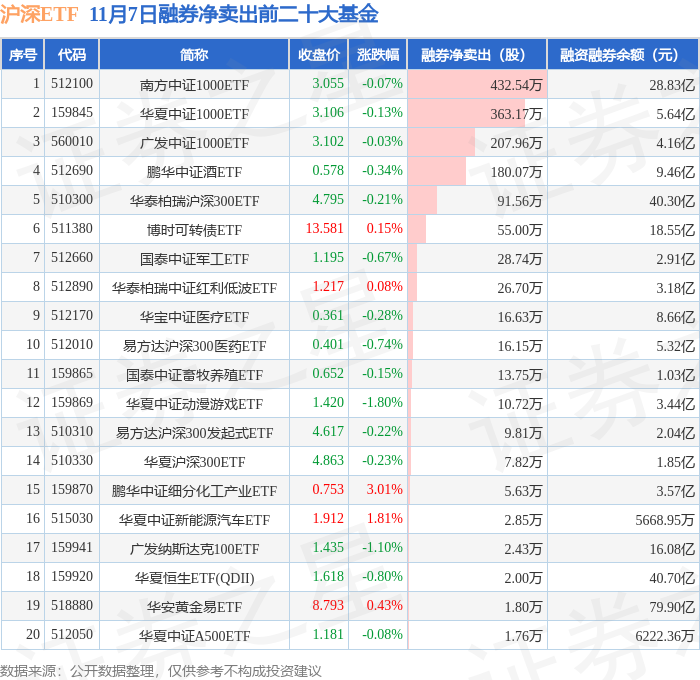700x680 pixels.
Task: Click the 沪深ETF title label
Action: [x=39, y=14]
